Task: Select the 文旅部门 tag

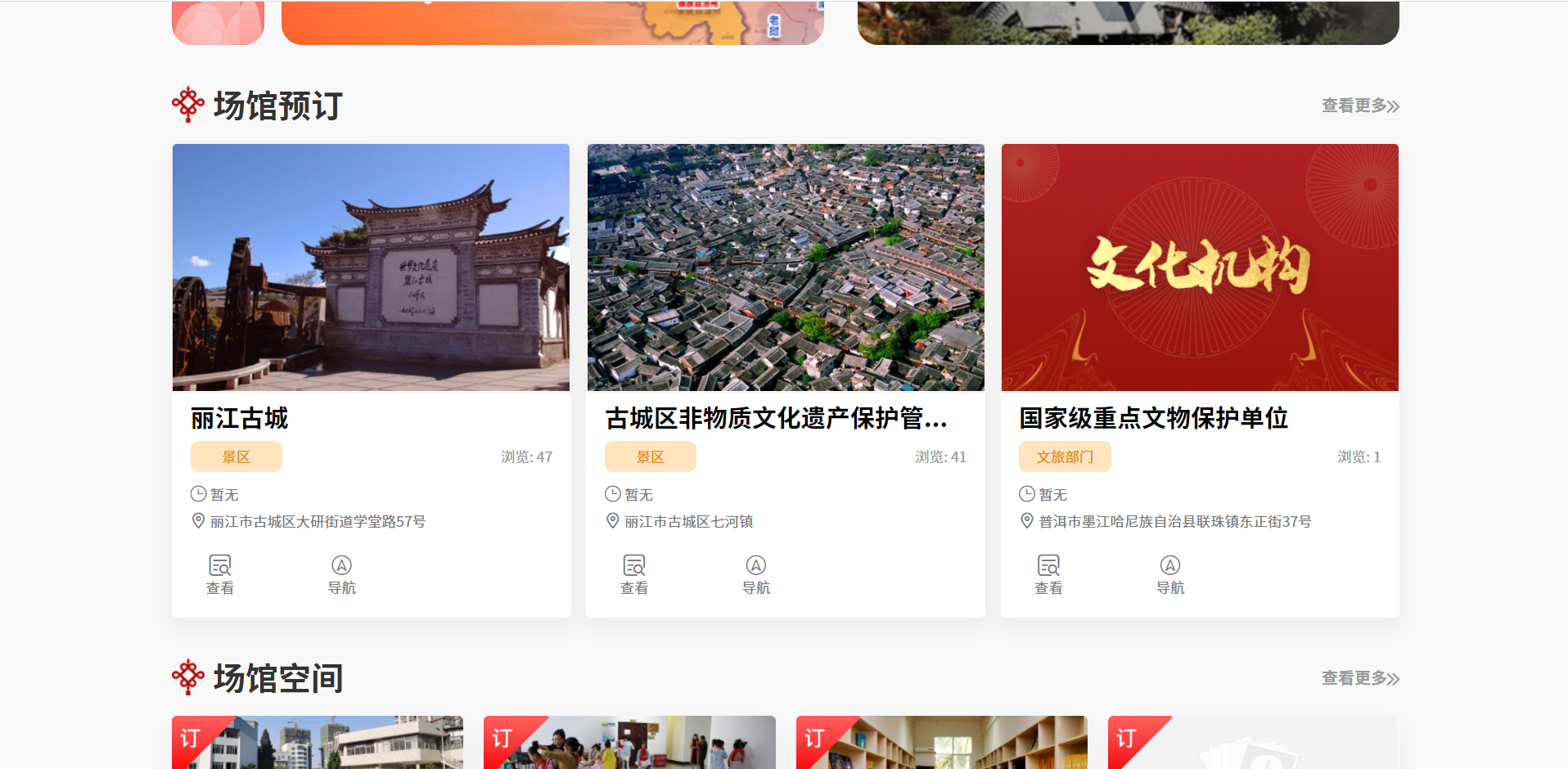Action: (1065, 456)
